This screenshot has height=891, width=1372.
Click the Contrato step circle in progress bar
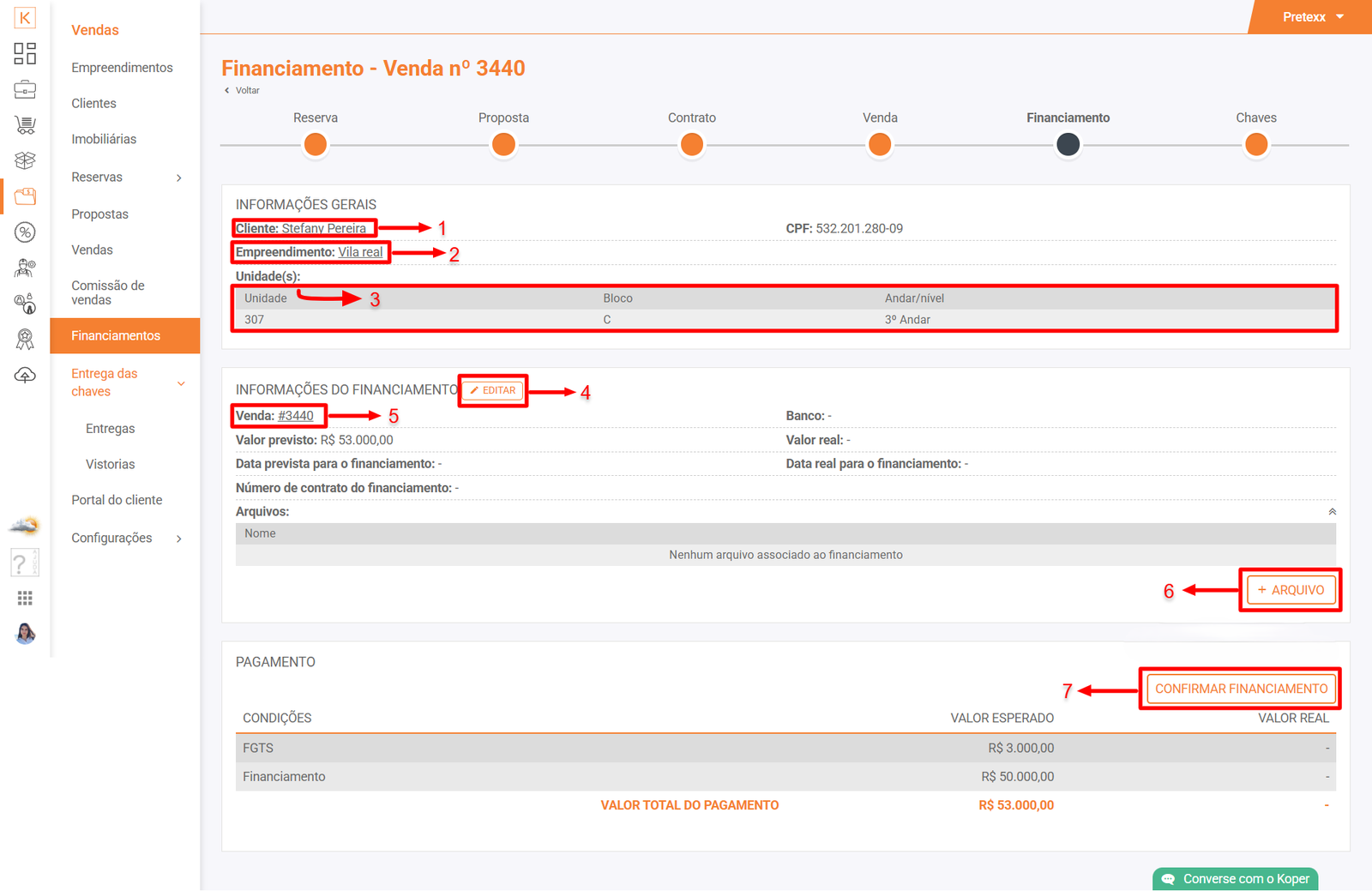[691, 145]
